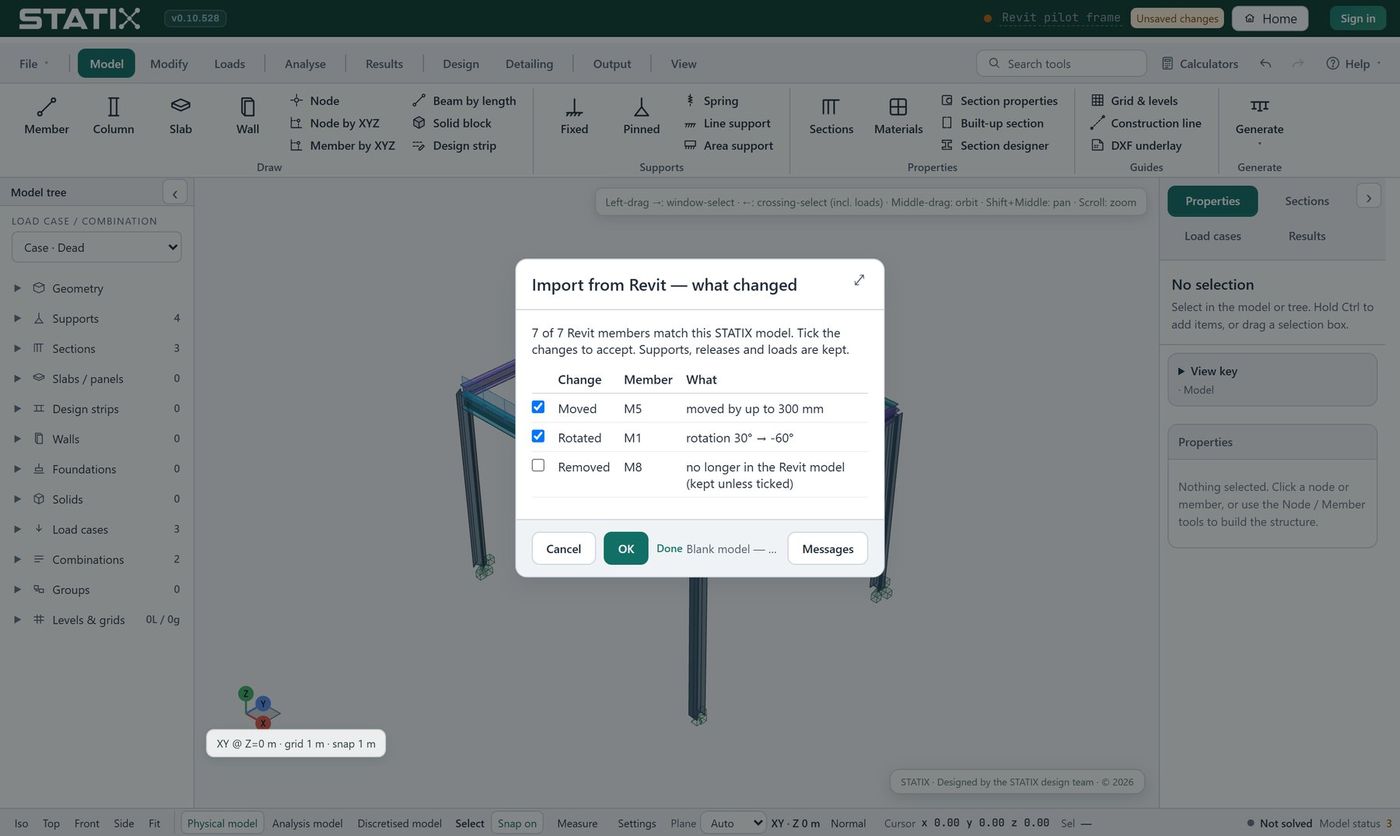Select the DXF underlay tool
Viewport: 1400px width, 836px height.
[x=1136, y=145]
